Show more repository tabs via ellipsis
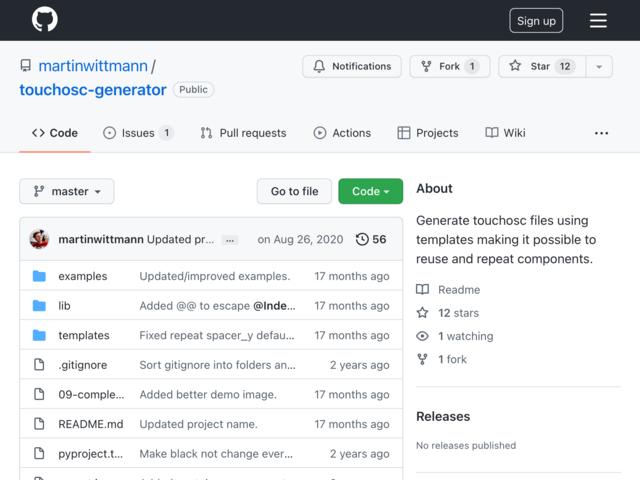This screenshot has height=480, width=640. point(601,133)
